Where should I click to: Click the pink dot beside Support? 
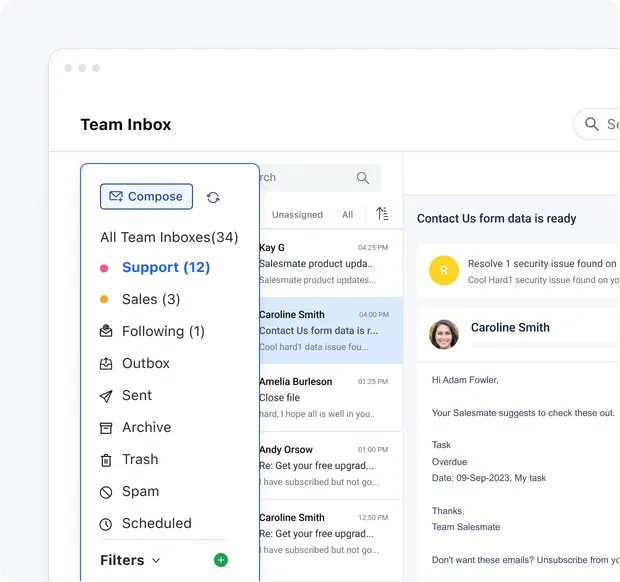tap(104, 268)
